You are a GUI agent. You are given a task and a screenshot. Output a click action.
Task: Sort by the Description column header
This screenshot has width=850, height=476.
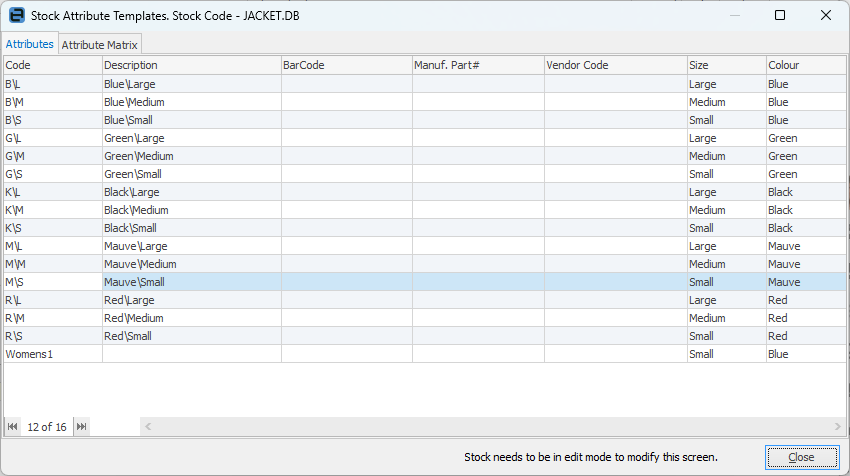point(191,65)
